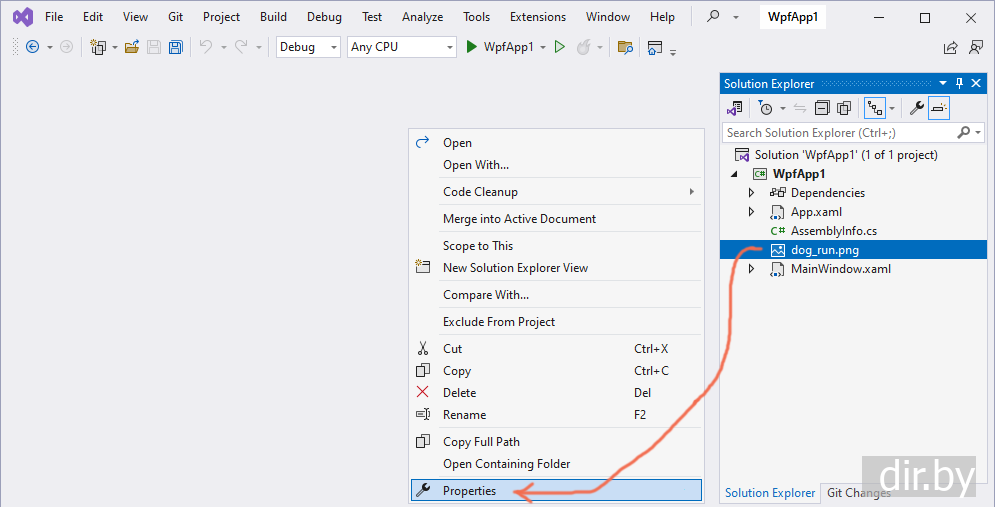Image resolution: width=995 pixels, height=507 pixels.
Task: Click Search Solution Explorer input field
Action: point(838,132)
